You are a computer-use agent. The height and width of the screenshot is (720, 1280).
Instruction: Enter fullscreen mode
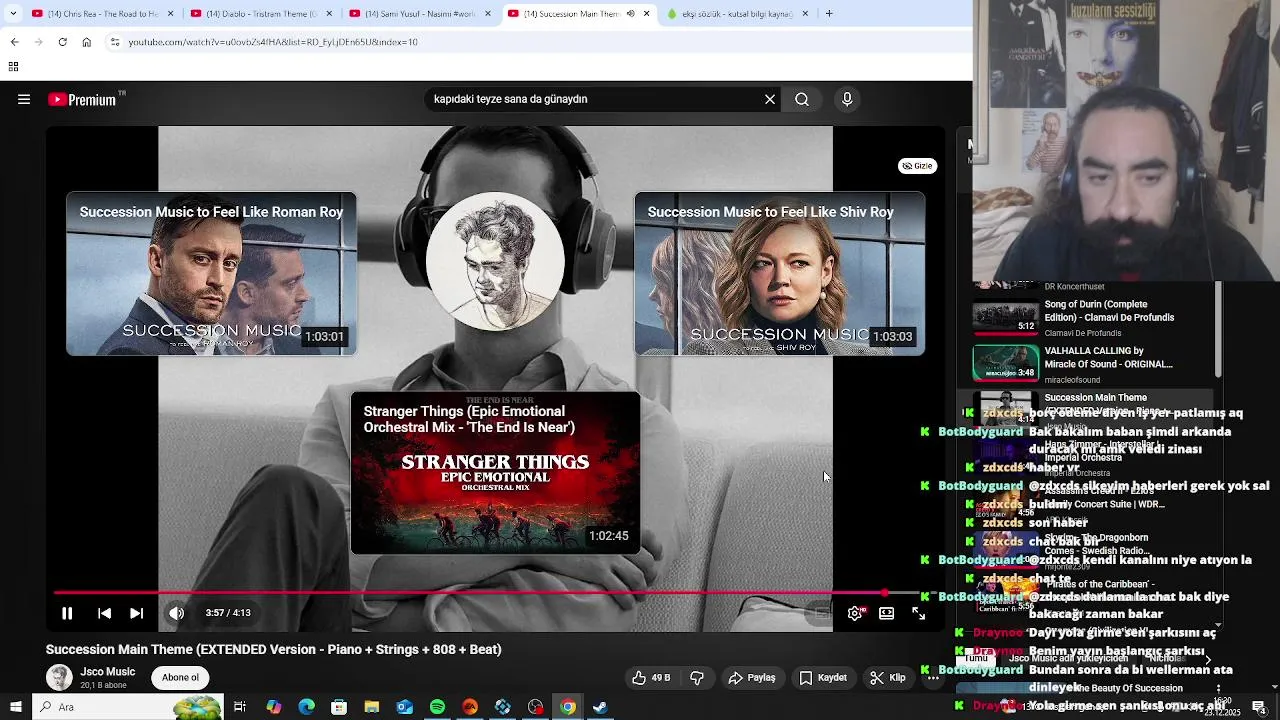tap(918, 613)
